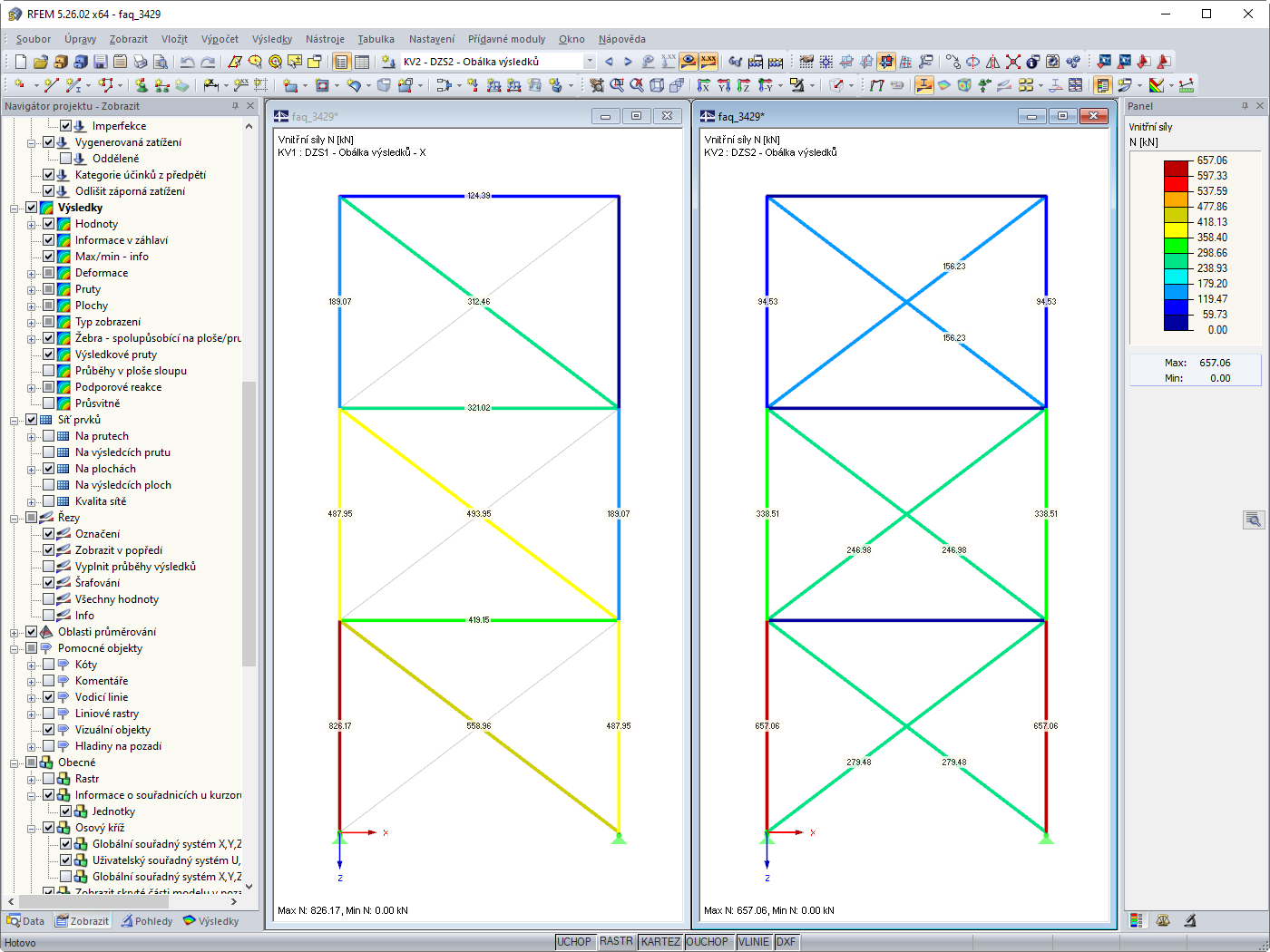The width and height of the screenshot is (1270, 952).
Task: Collapse the Výsledky tree node
Action: pos(15,208)
